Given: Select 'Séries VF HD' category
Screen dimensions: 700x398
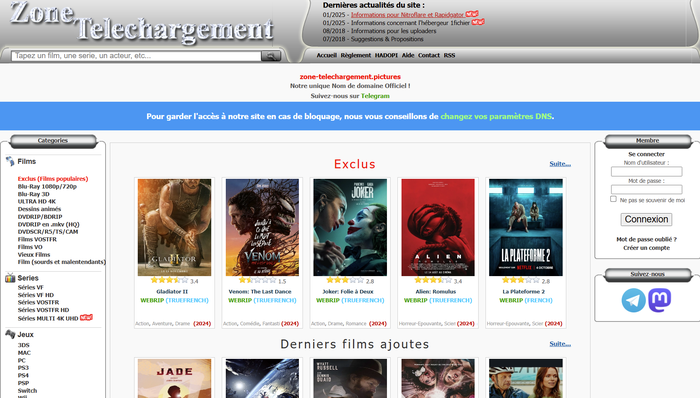Looking at the screenshot, I should point(36,295).
